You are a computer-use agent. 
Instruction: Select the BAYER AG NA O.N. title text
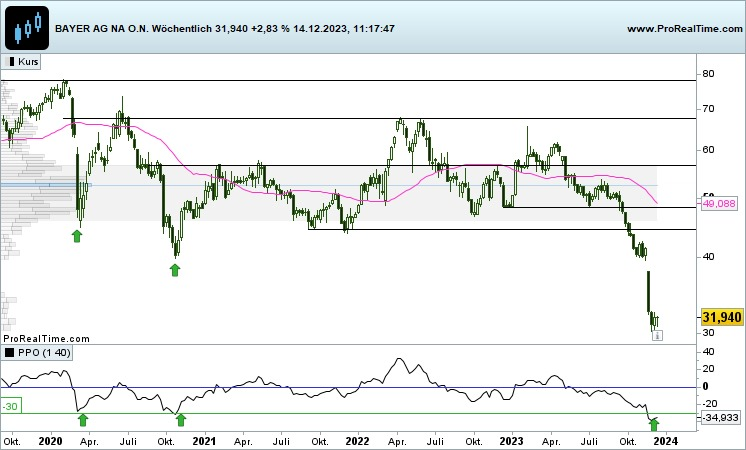click(102, 29)
